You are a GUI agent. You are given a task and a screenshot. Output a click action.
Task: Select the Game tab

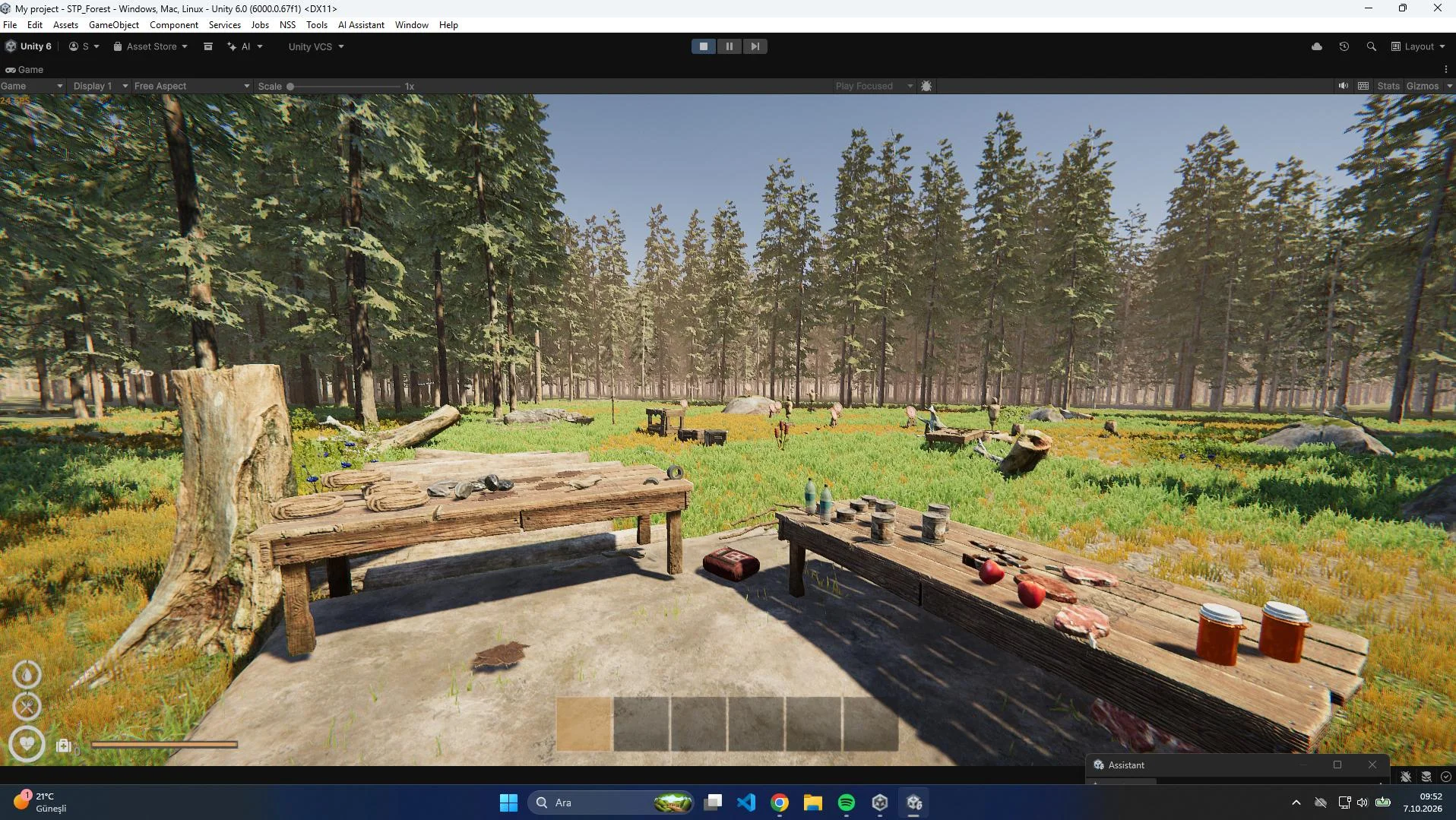[x=24, y=69]
